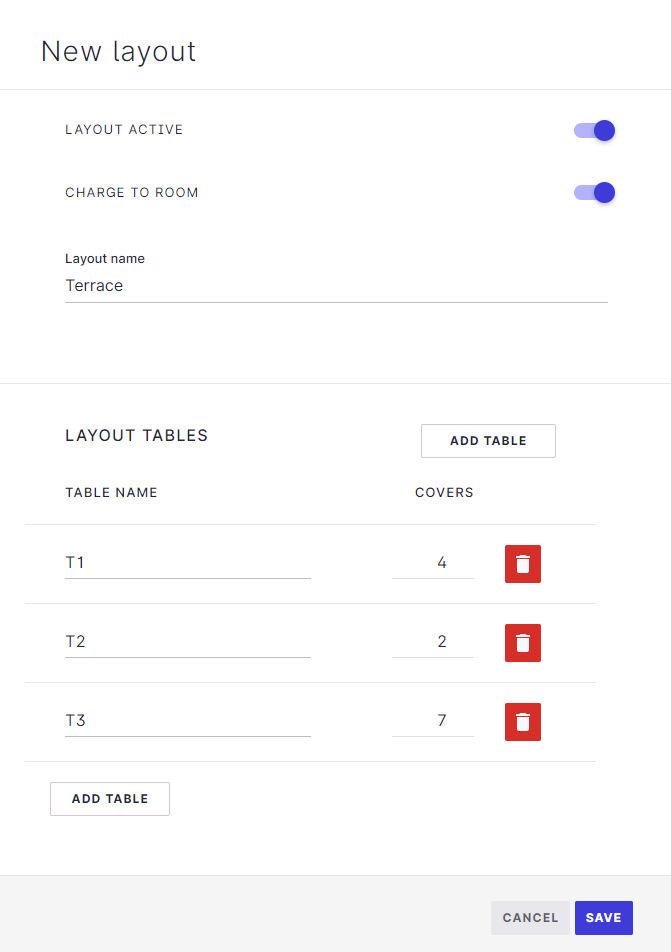Click the covers field showing 7
Viewport: 671px width, 952px height.
[433, 720]
